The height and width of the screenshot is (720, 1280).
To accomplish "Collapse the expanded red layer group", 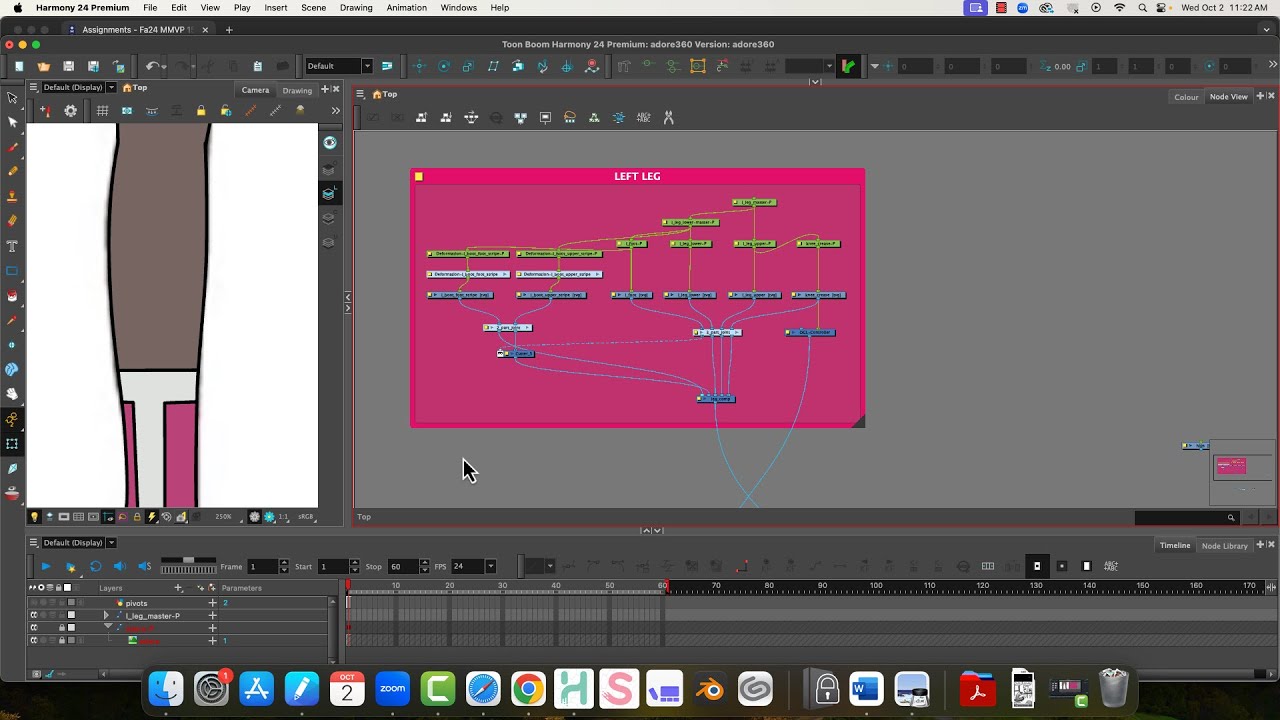I will coord(107,627).
